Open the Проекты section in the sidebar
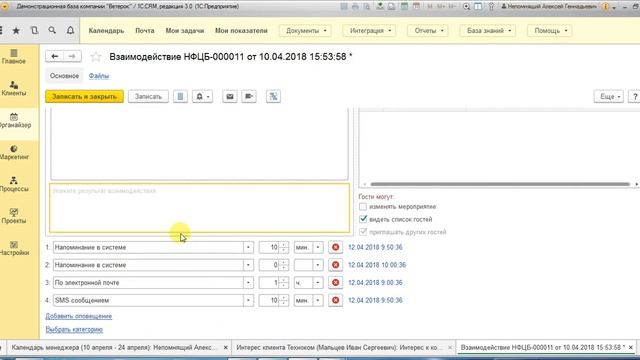 coord(14,216)
